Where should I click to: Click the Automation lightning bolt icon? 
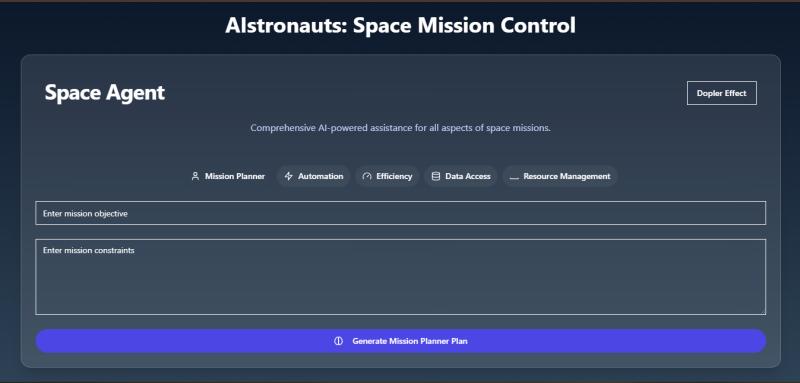pyautogui.click(x=289, y=176)
